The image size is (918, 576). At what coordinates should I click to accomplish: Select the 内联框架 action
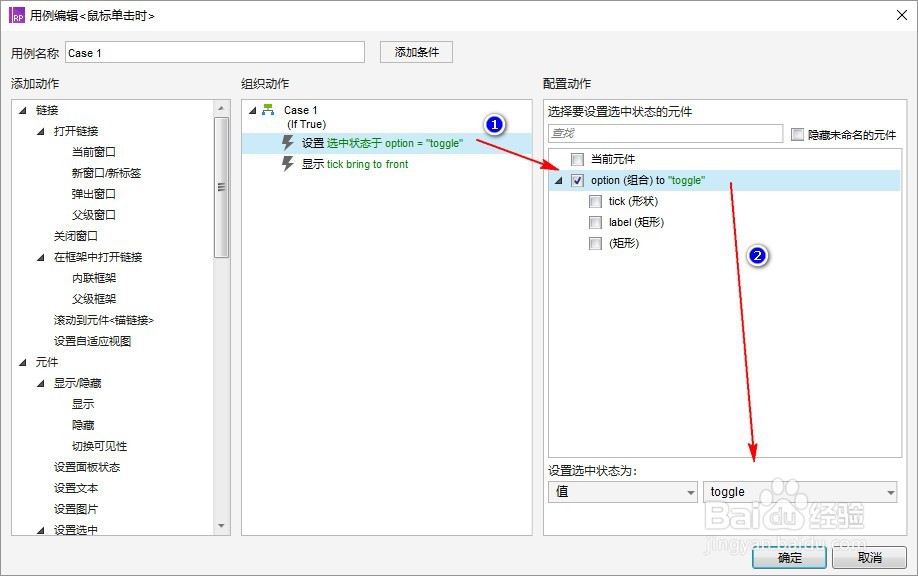click(94, 278)
